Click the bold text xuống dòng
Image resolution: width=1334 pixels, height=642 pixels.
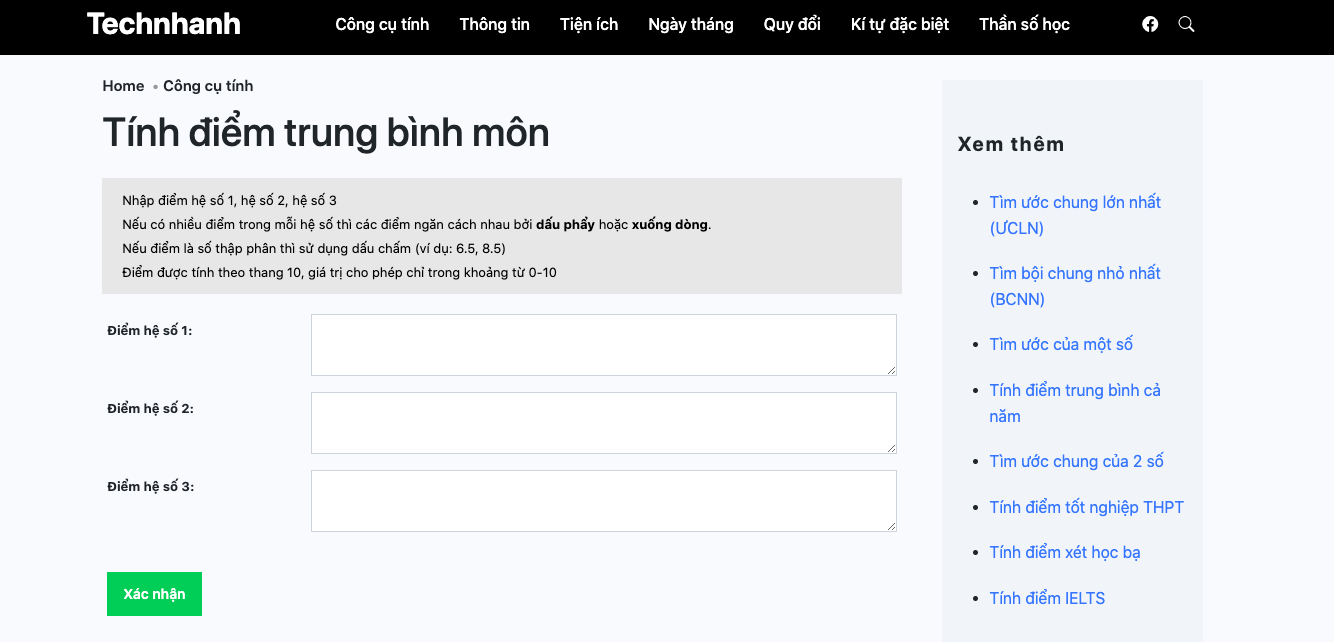(x=670, y=224)
